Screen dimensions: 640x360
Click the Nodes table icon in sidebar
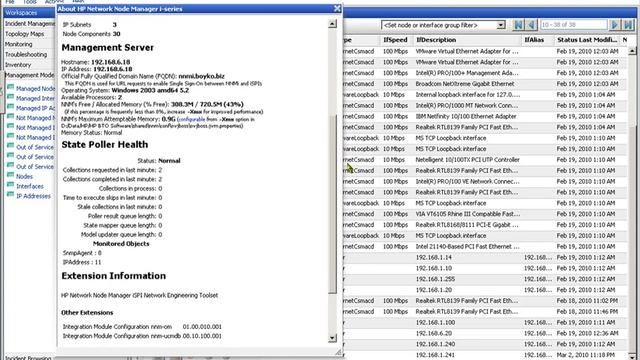coord(10,176)
